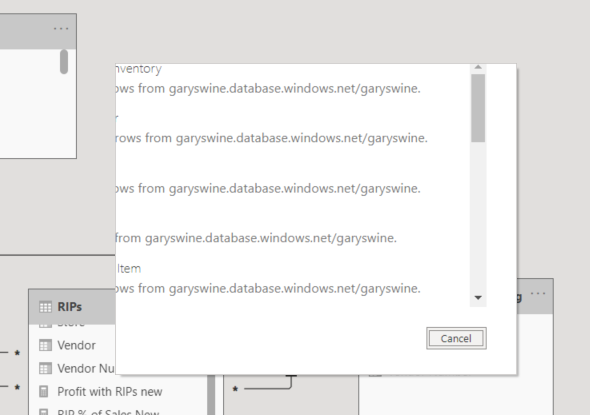This screenshot has height=415, width=590.
Task: Open the top-left table's ellipsis menu
Action: point(61,28)
